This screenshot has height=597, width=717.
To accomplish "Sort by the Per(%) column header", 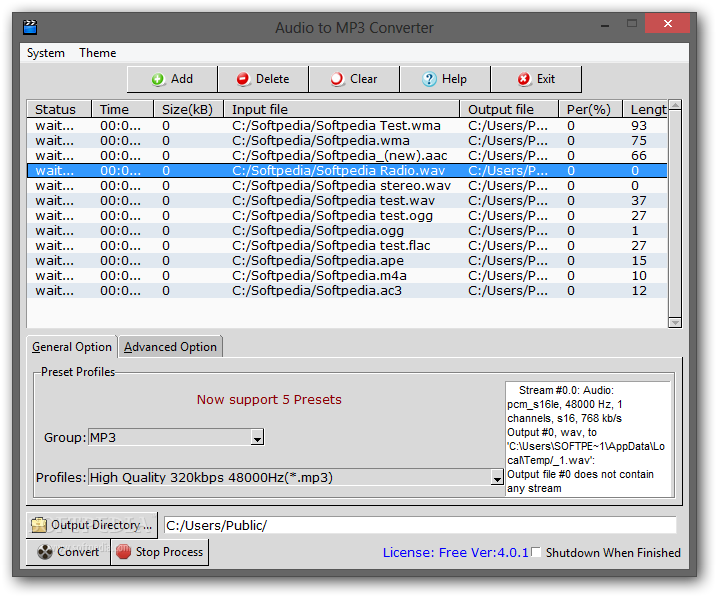I will point(590,109).
